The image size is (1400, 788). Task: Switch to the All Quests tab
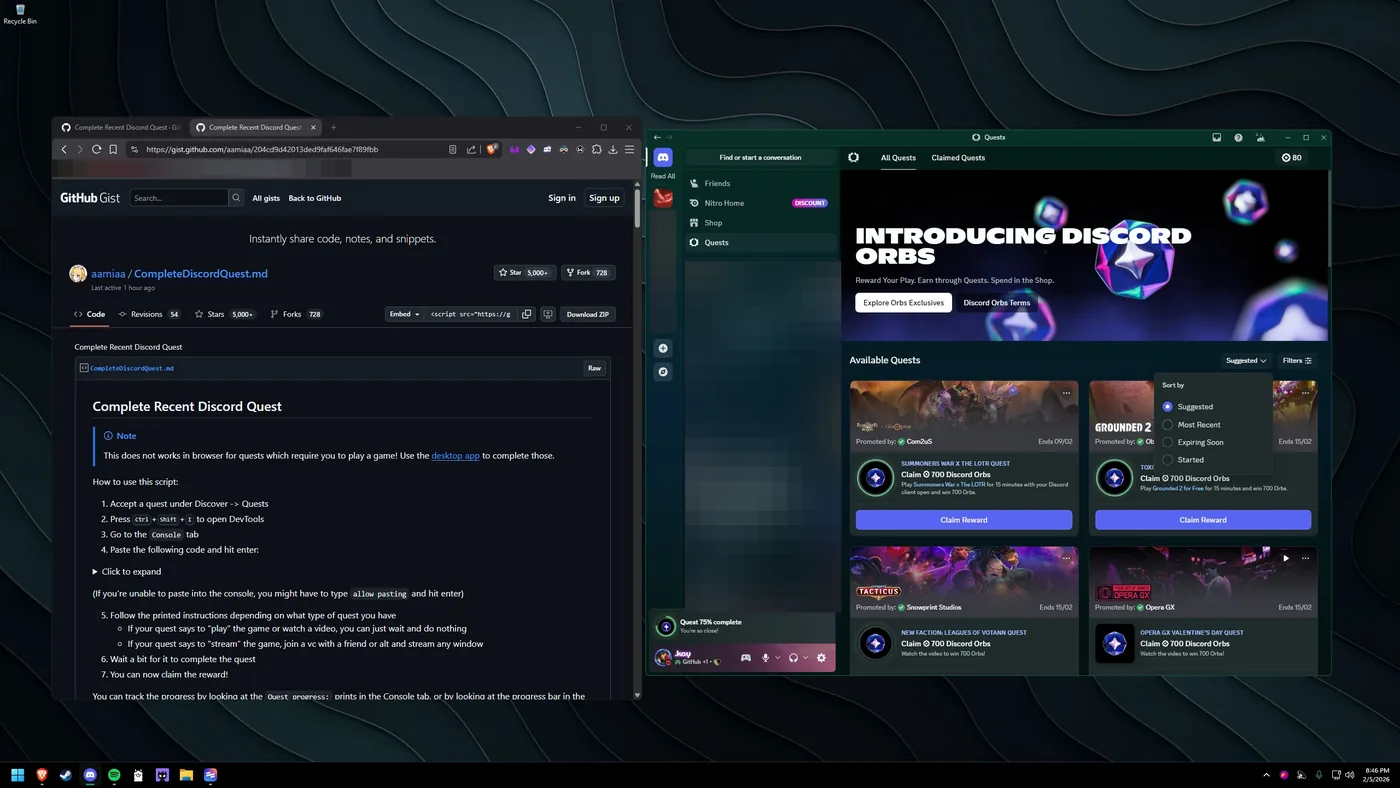pyautogui.click(x=898, y=158)
